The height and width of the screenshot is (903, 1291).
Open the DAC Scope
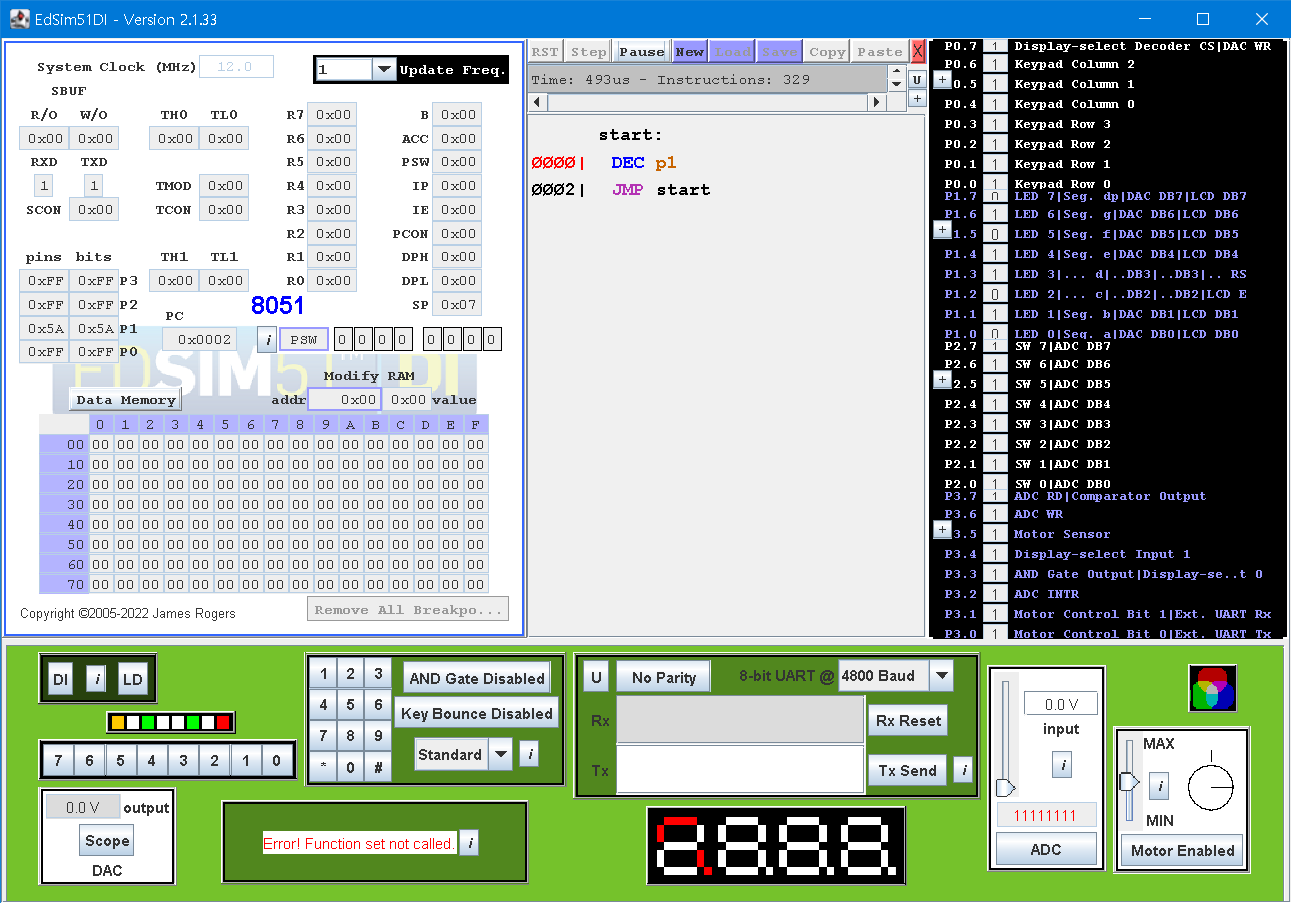click(107, 841)
